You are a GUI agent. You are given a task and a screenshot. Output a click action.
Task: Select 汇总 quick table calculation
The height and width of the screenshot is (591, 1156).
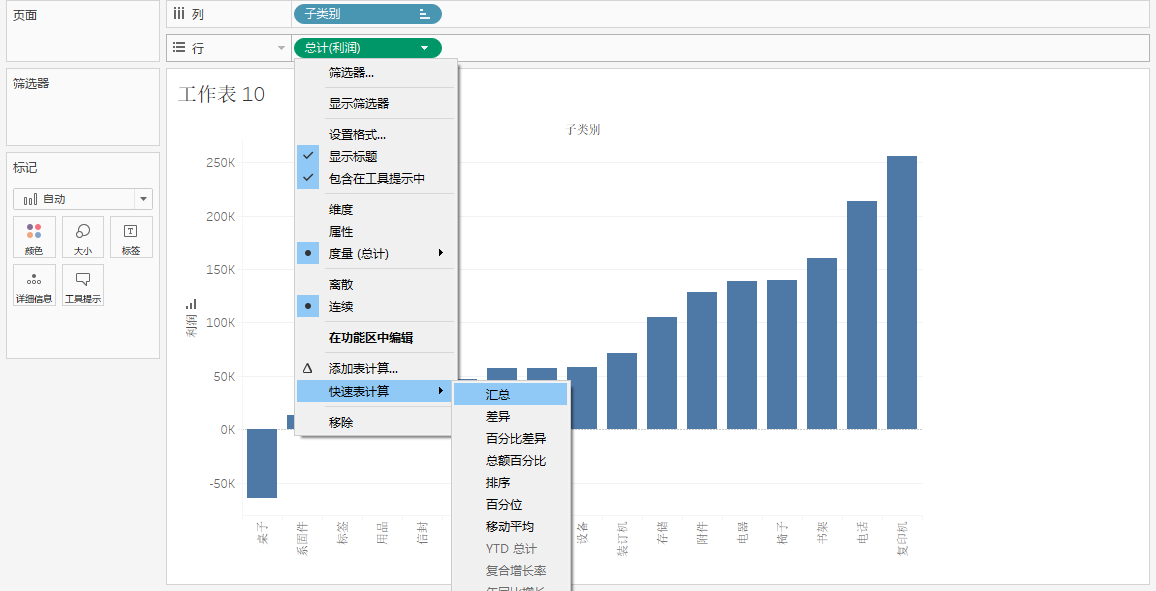click(510, 394)
